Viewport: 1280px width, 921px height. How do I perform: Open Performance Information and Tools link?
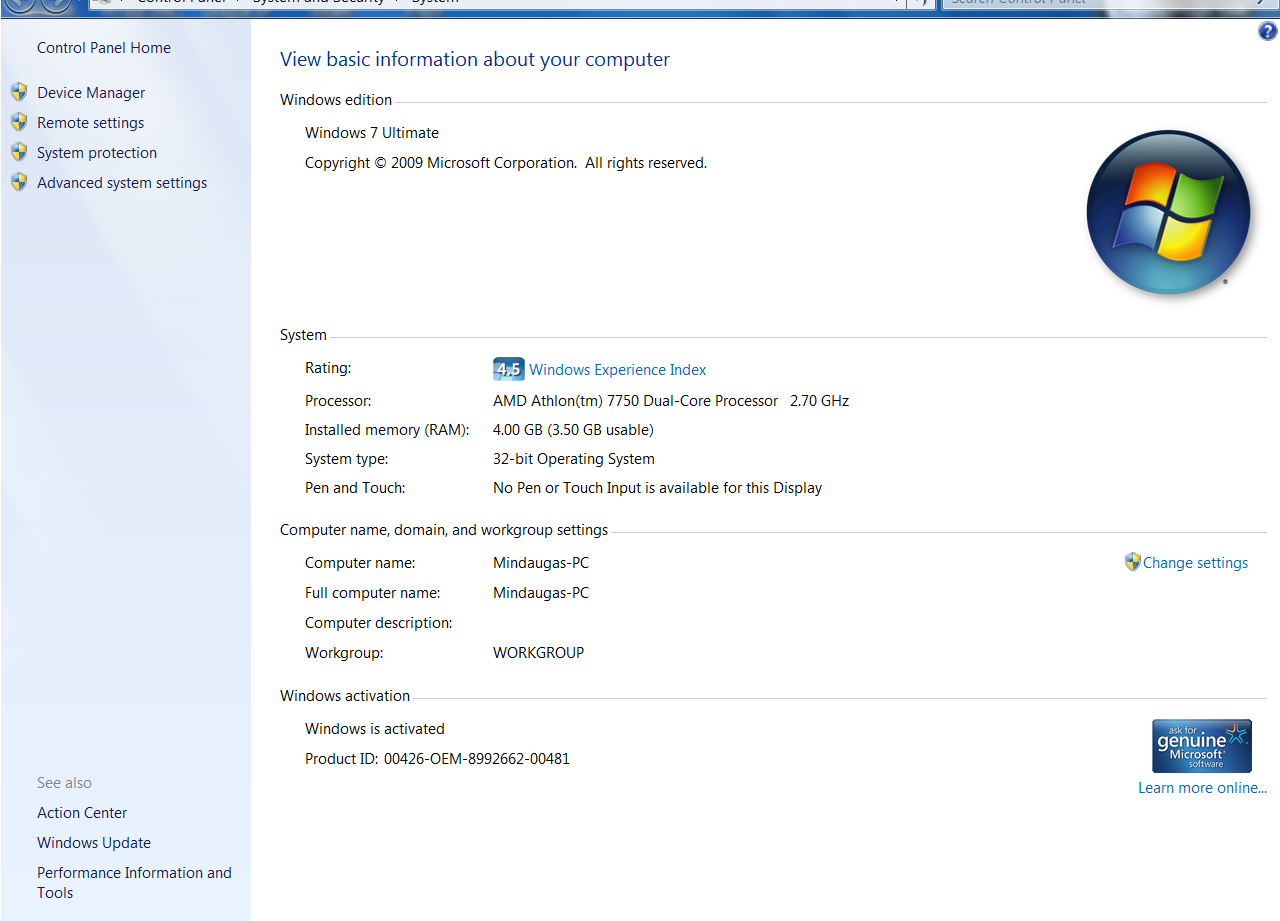coord(134,883)
